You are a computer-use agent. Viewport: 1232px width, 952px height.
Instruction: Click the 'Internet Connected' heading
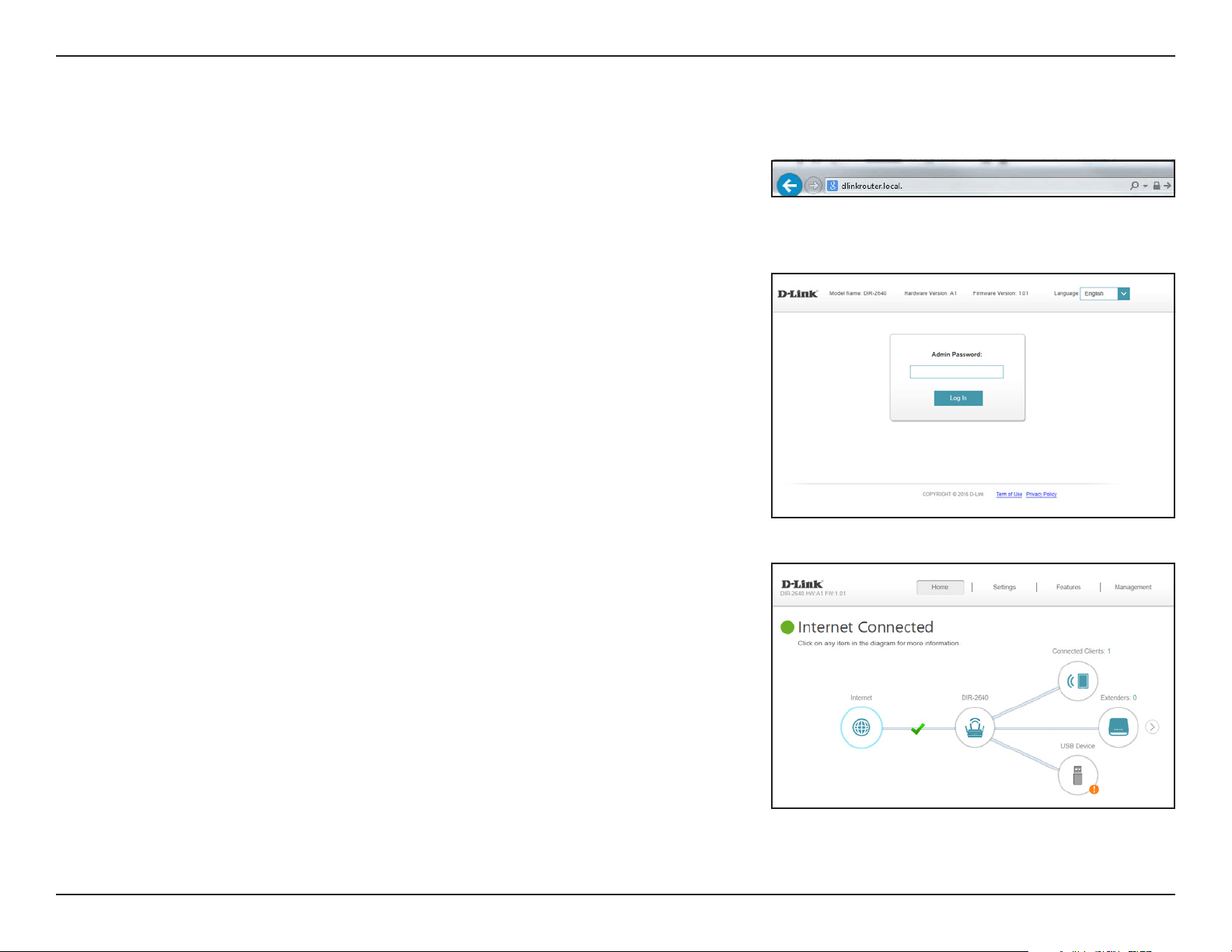pyautogui.click(x=866, y=627)
